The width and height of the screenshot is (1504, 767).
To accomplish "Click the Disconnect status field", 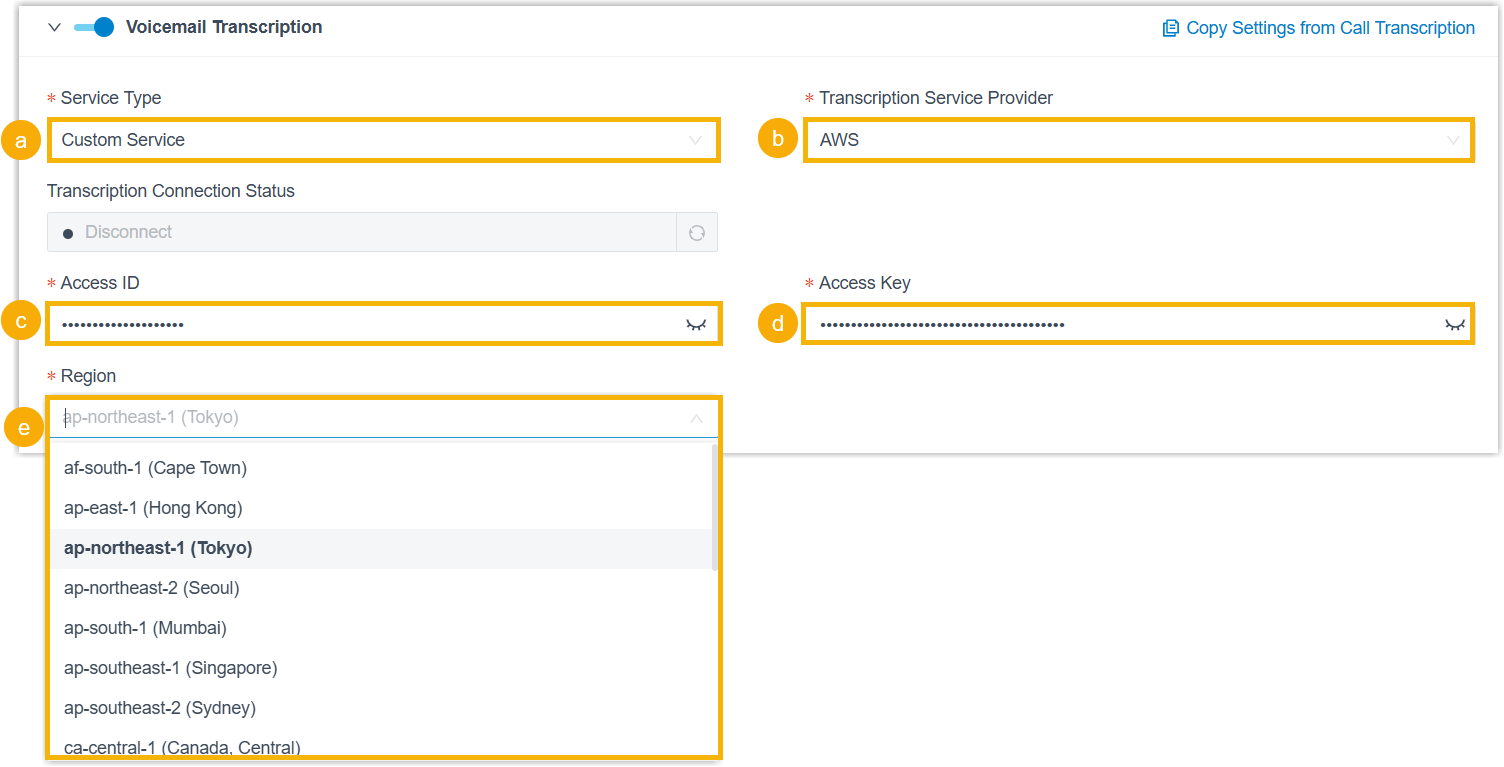I will click(x=362, y=232).
